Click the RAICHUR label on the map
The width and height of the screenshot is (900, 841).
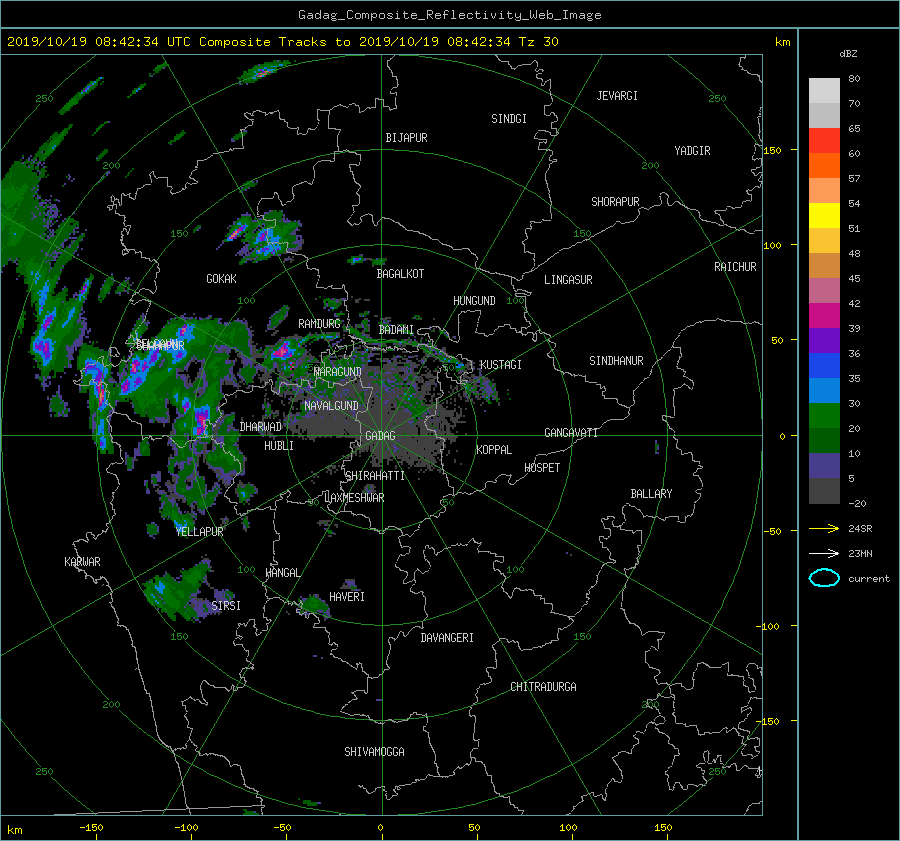coord(735,267)
